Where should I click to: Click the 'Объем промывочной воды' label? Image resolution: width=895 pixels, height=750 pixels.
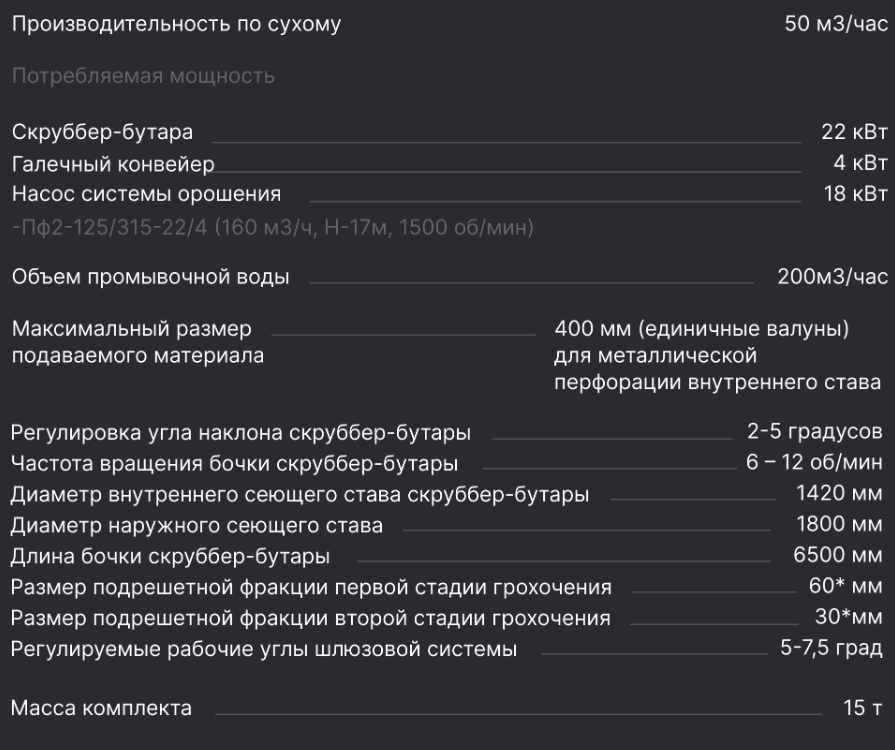coord(151,277)
